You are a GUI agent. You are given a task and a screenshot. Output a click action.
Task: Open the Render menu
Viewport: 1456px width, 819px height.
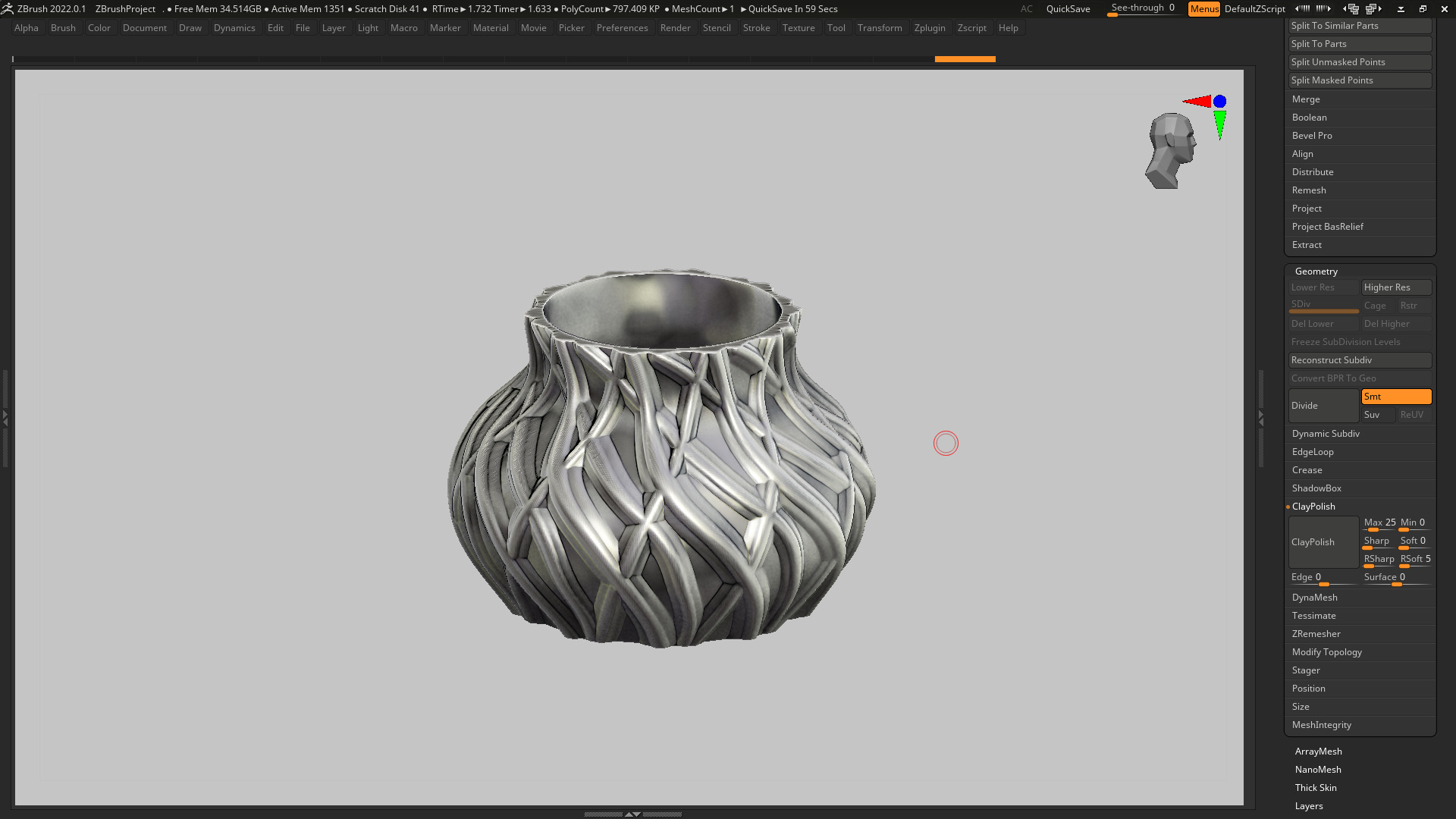(x=675, y=28)
